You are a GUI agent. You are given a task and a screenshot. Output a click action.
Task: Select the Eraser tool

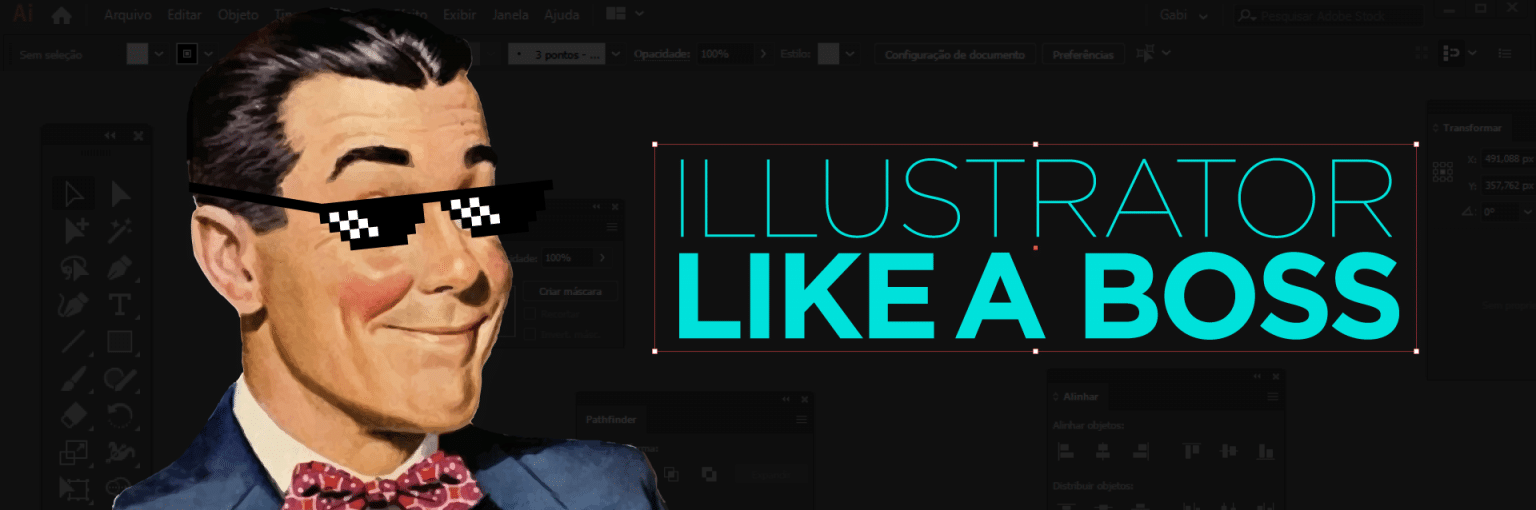tap(75, 414)
